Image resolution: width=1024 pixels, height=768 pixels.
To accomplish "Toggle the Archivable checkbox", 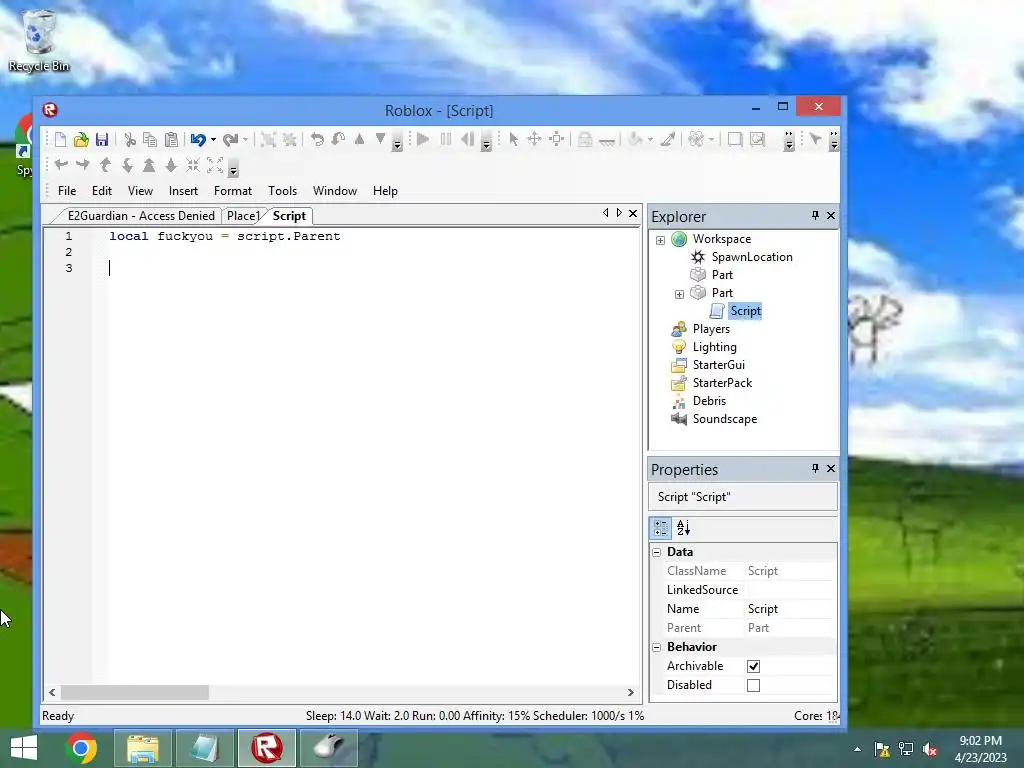I will tap(753, 666).
